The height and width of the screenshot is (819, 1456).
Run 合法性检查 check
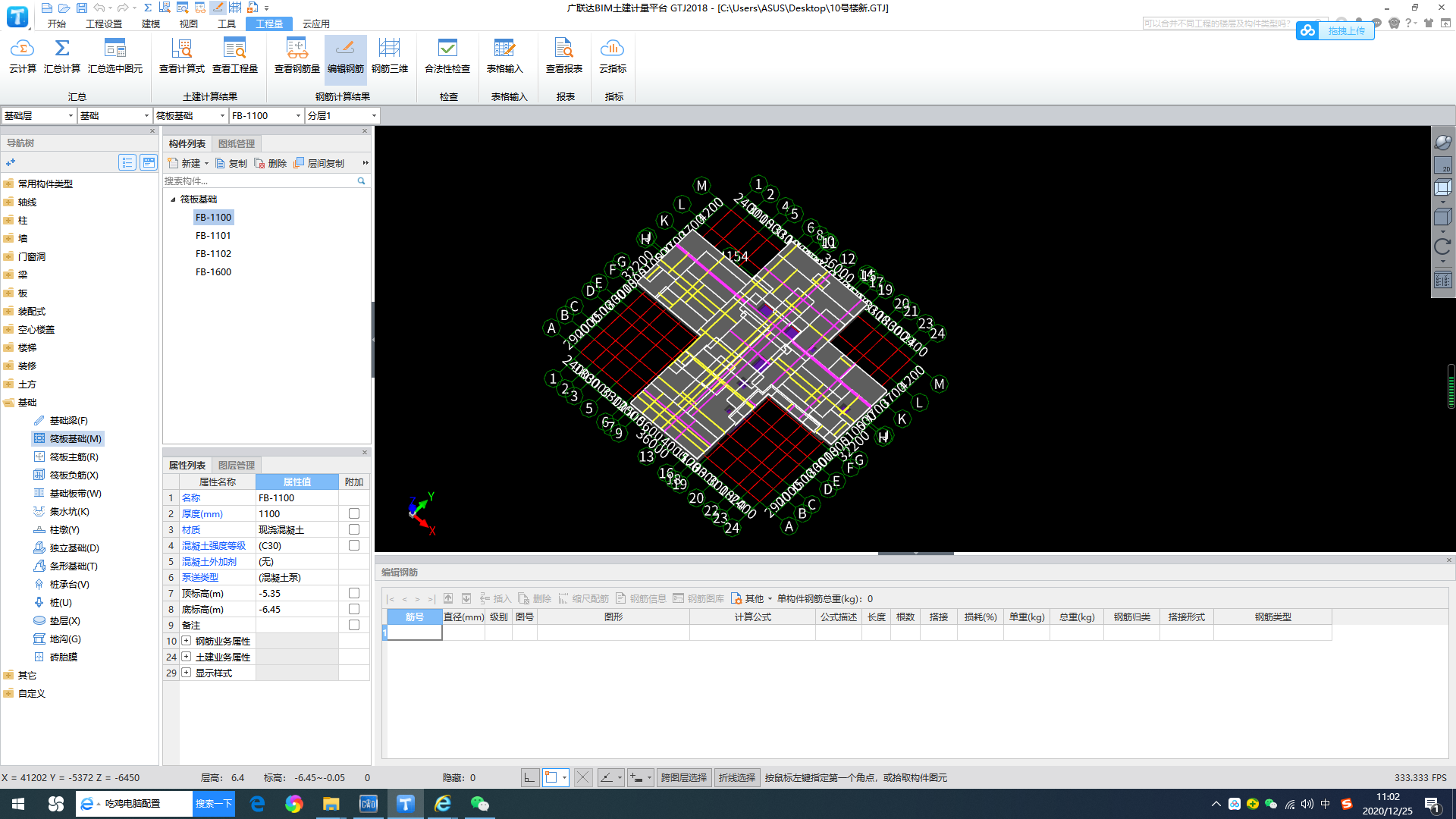coord(447,56)
